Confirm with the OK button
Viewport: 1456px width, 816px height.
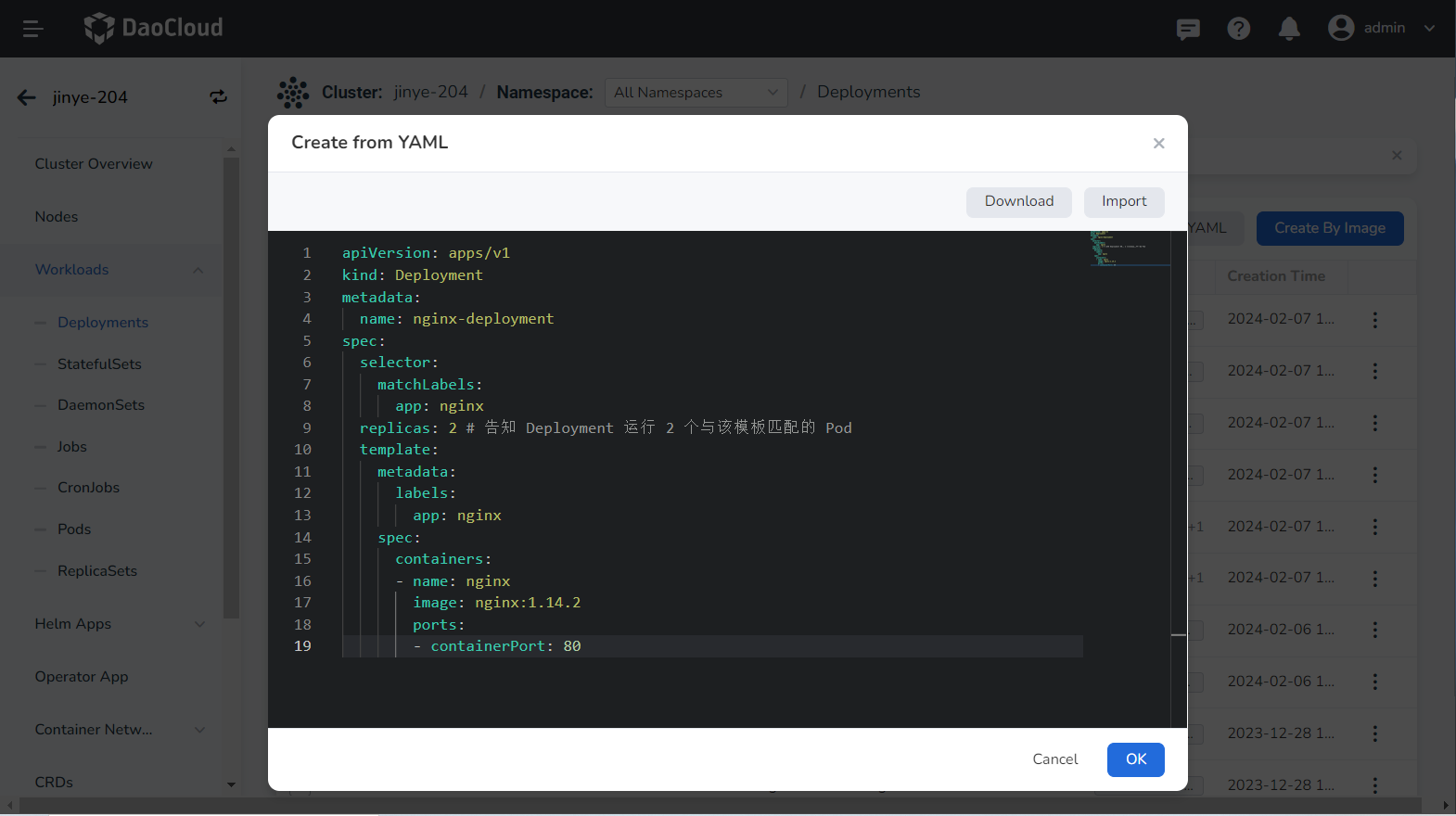pos(1135,759)
